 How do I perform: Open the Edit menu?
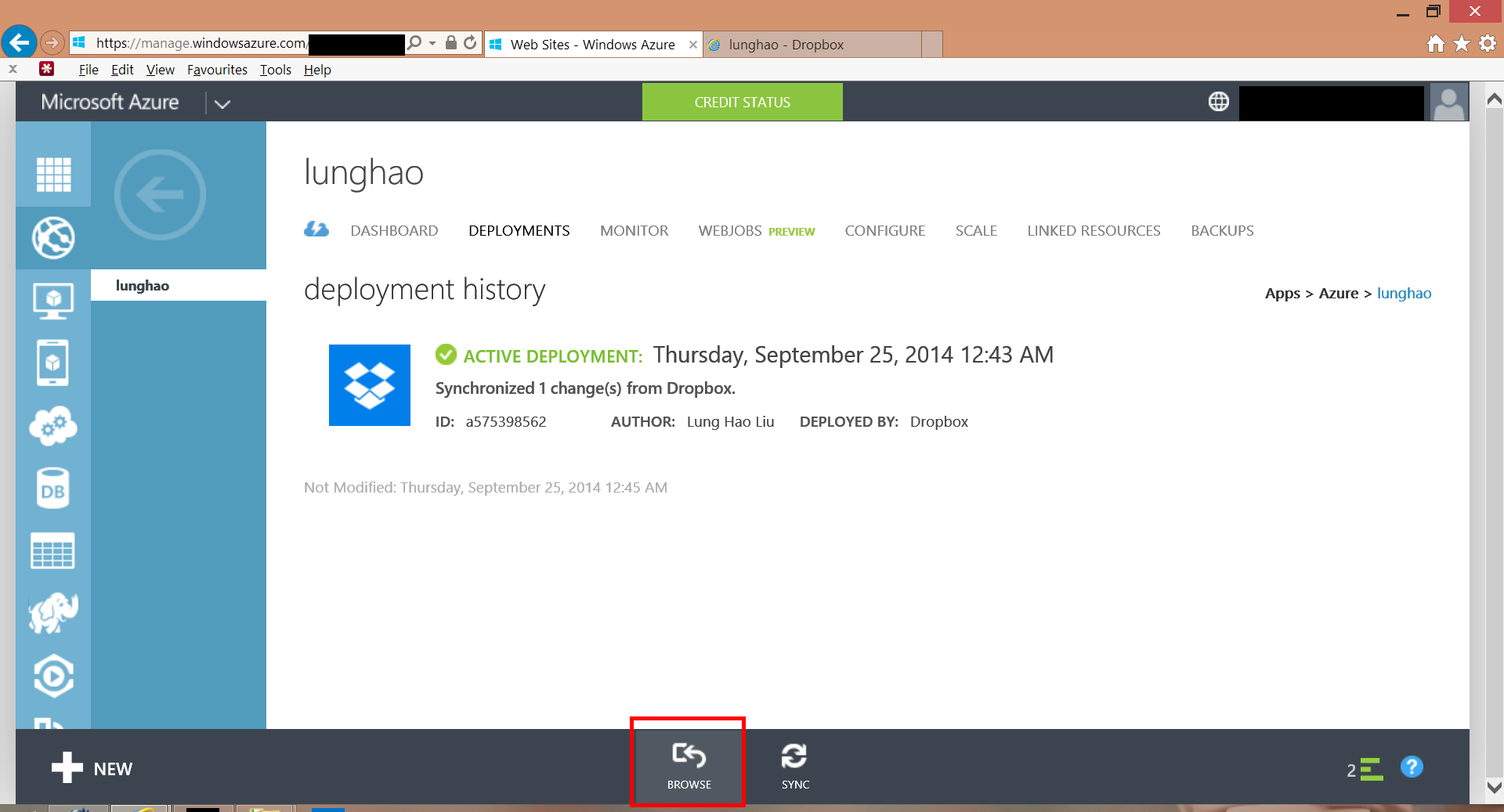[x=122, y=70]
